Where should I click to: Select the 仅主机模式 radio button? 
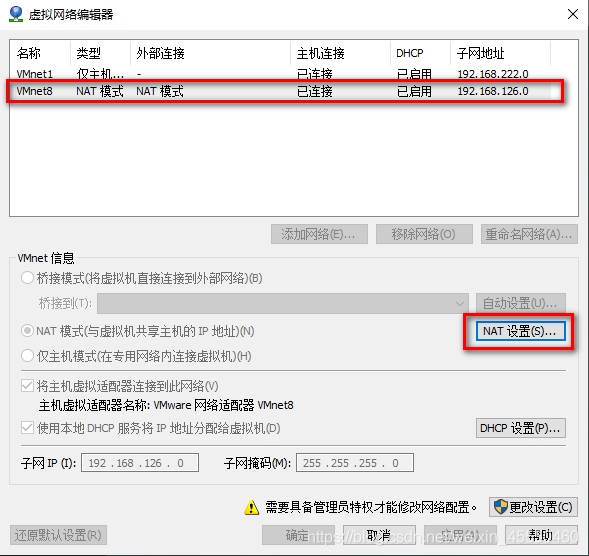pos(27,356)
